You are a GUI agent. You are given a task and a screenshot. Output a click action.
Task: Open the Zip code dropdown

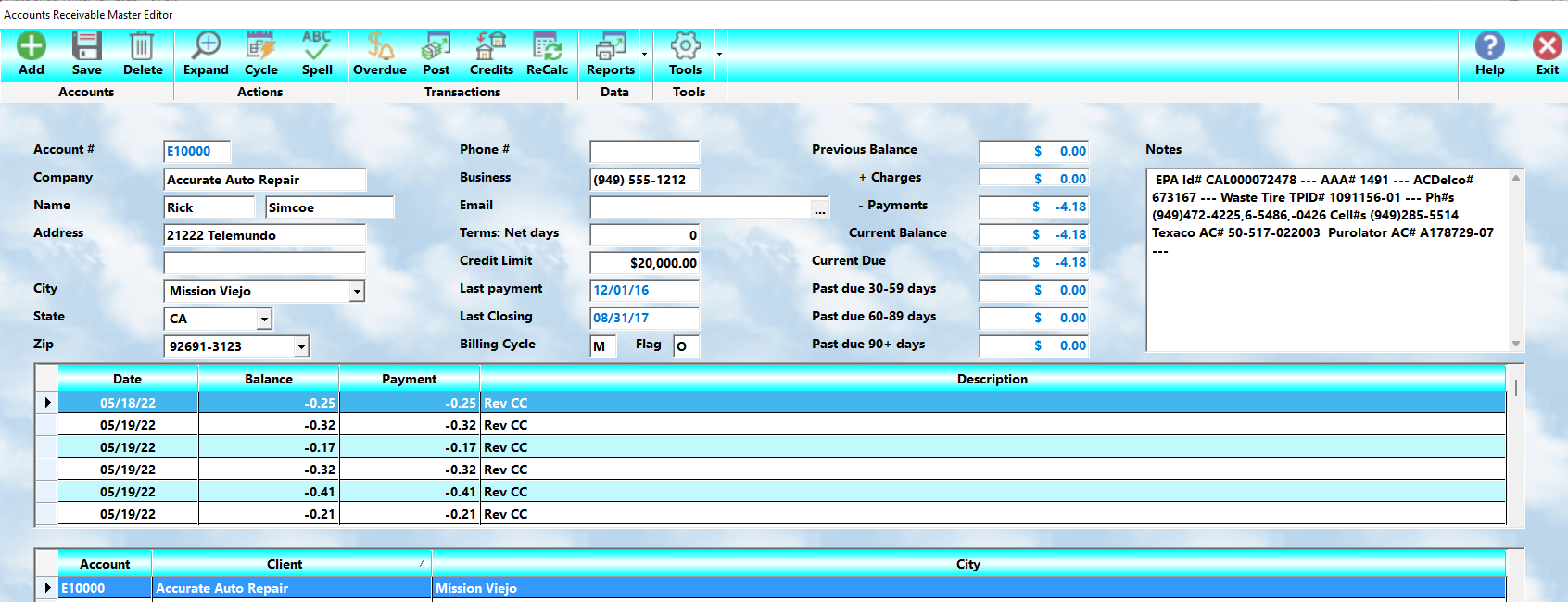pyautogui.click(x=301, y=346)
